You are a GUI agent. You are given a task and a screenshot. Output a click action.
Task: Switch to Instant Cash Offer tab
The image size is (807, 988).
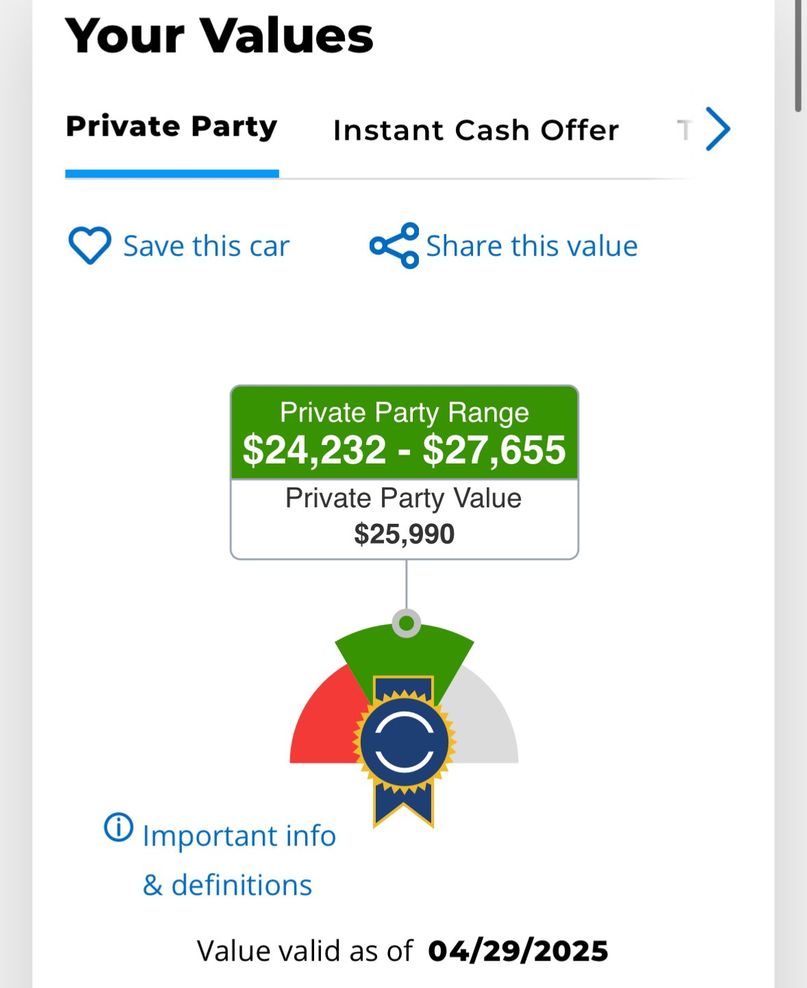coord(476,130)
